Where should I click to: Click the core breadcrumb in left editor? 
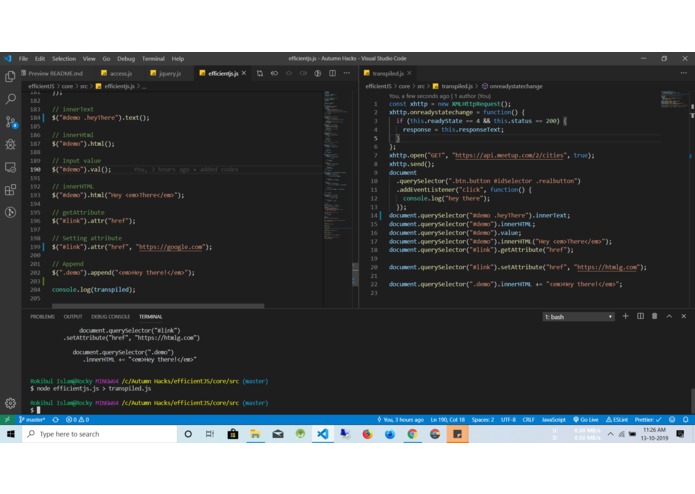pos(67,86)
